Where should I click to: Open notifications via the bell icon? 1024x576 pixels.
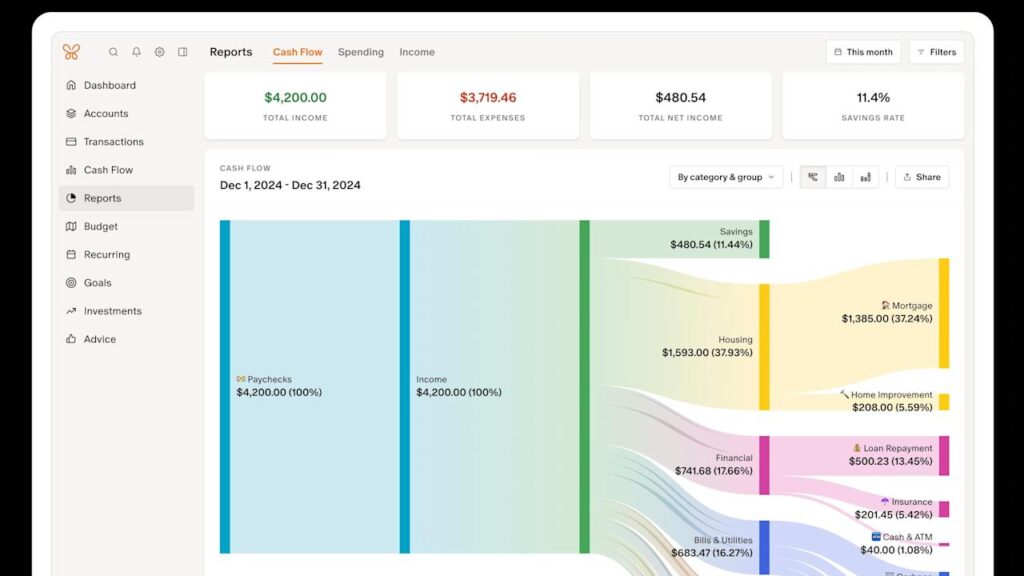coord(136,51)
